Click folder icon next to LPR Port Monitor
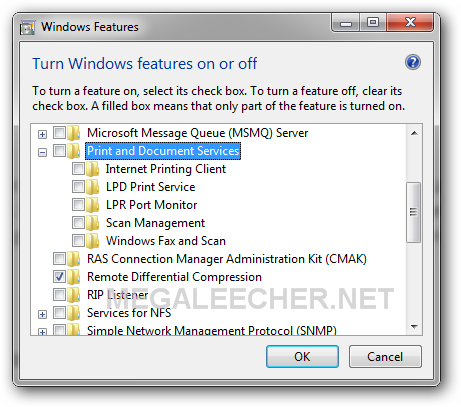 (x=93, y=205)
